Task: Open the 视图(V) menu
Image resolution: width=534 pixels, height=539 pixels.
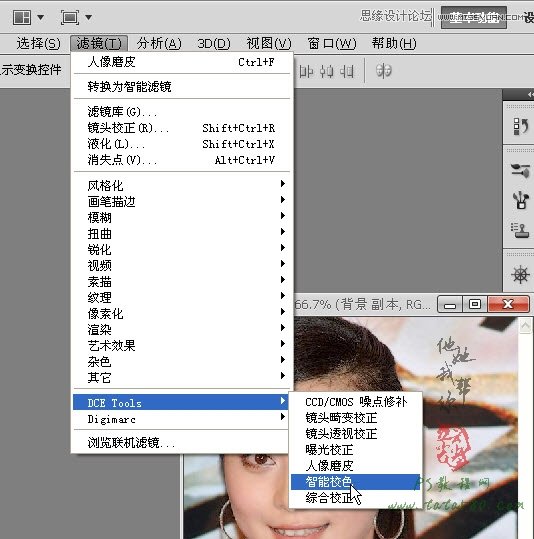Action: pos(269,43)
